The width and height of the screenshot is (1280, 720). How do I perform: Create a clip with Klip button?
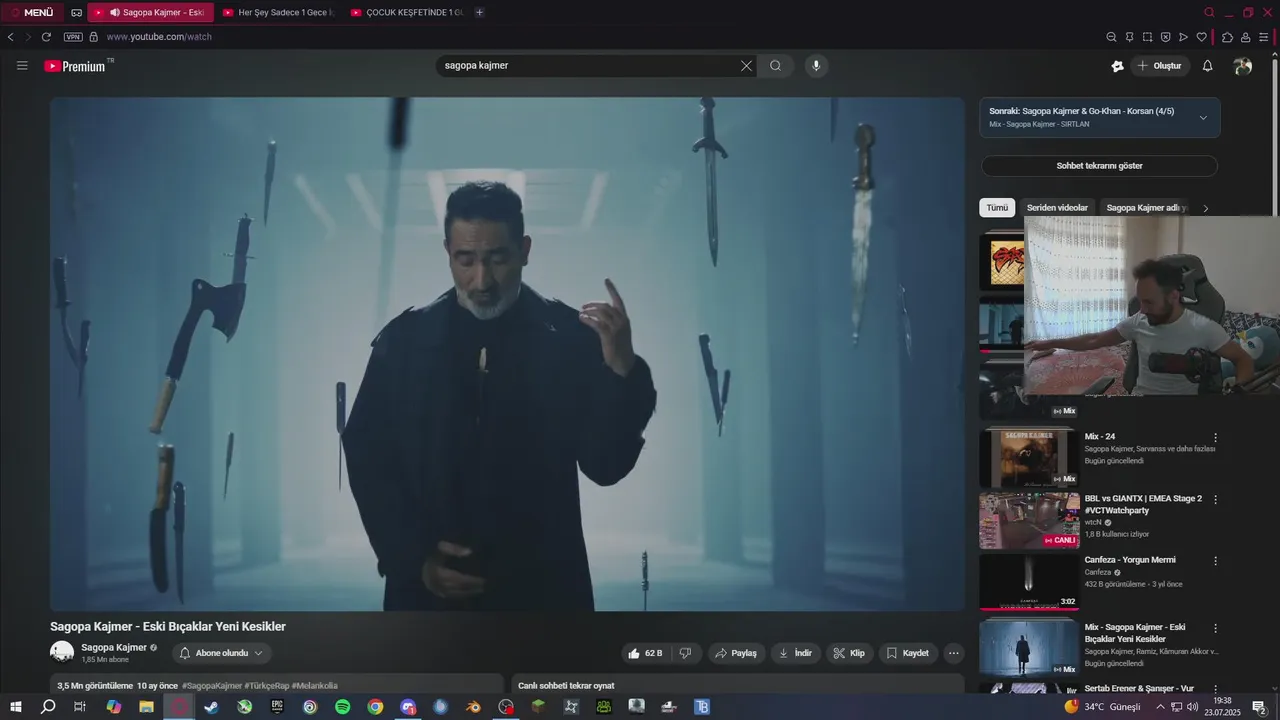coord(849,653)
